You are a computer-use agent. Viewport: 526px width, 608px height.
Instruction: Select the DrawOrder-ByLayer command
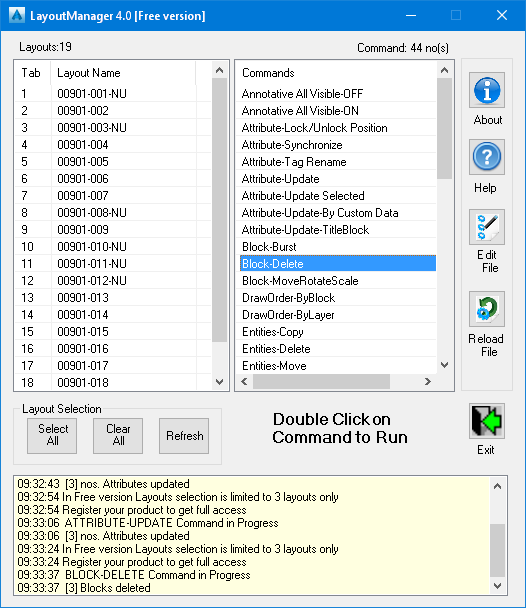click(x=336, y=315)
